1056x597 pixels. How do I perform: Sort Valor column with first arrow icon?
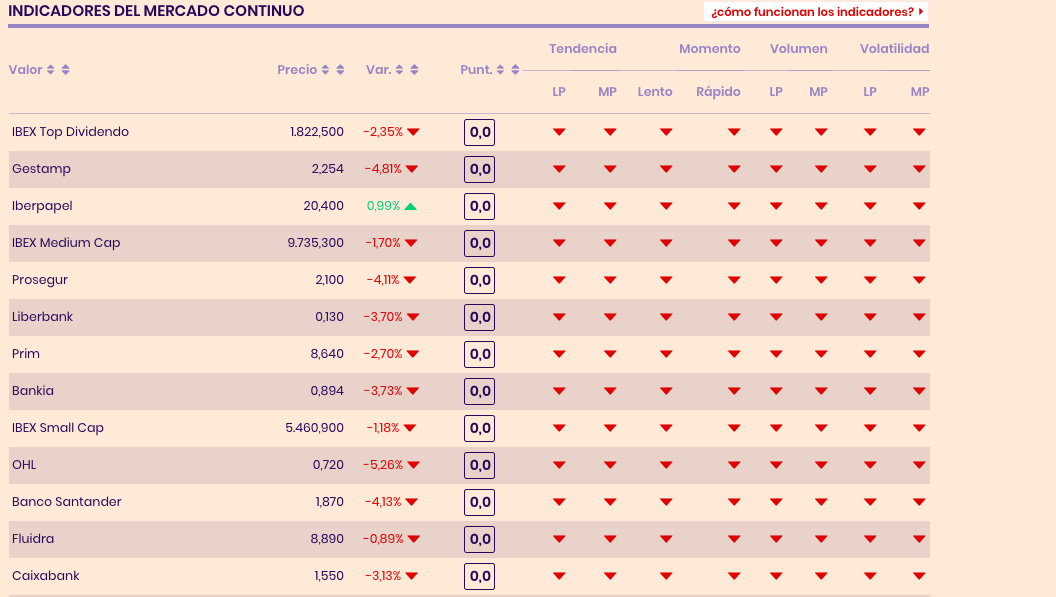(51, 69)
